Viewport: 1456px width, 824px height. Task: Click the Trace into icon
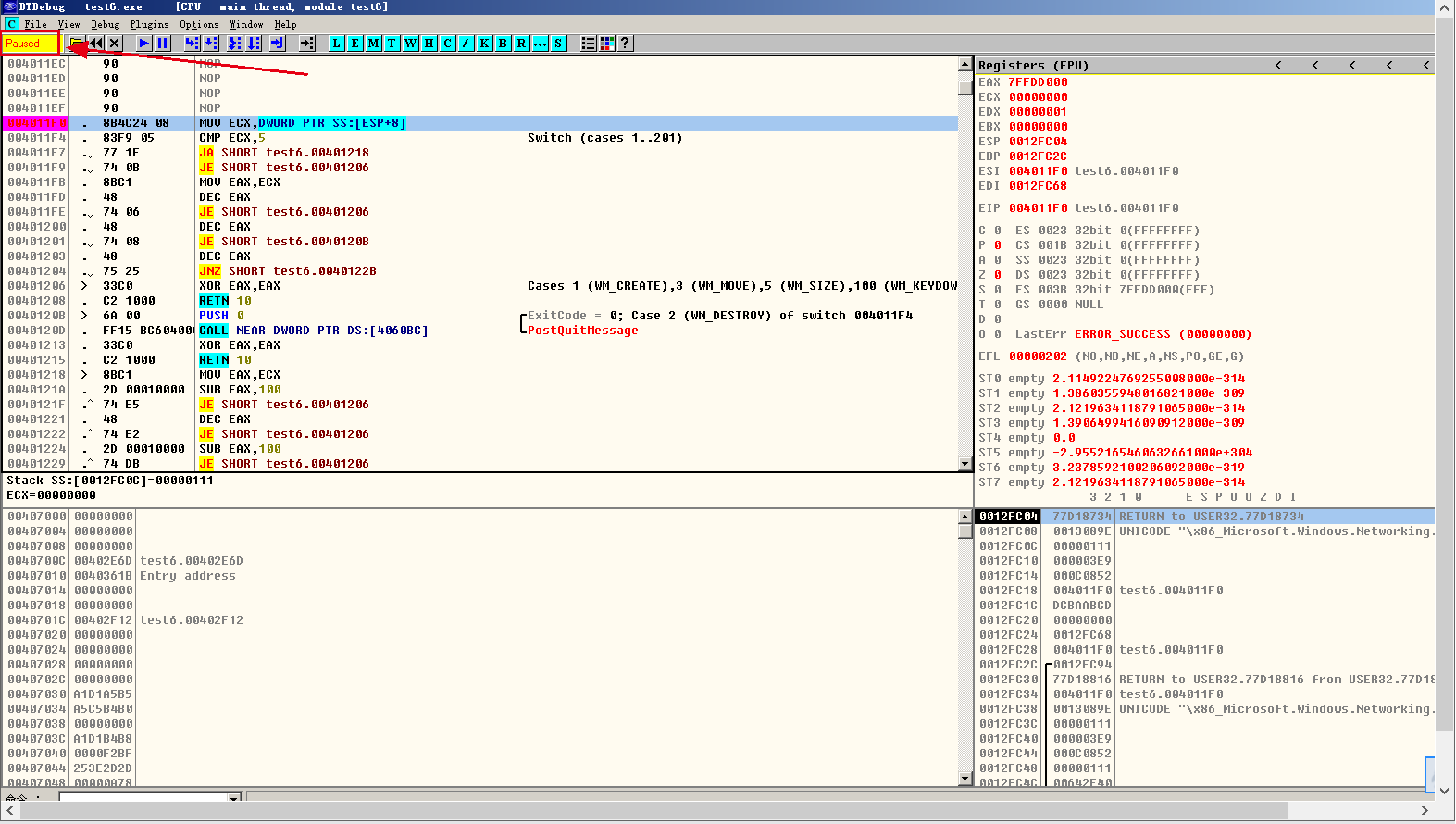(x=235, y=44)
